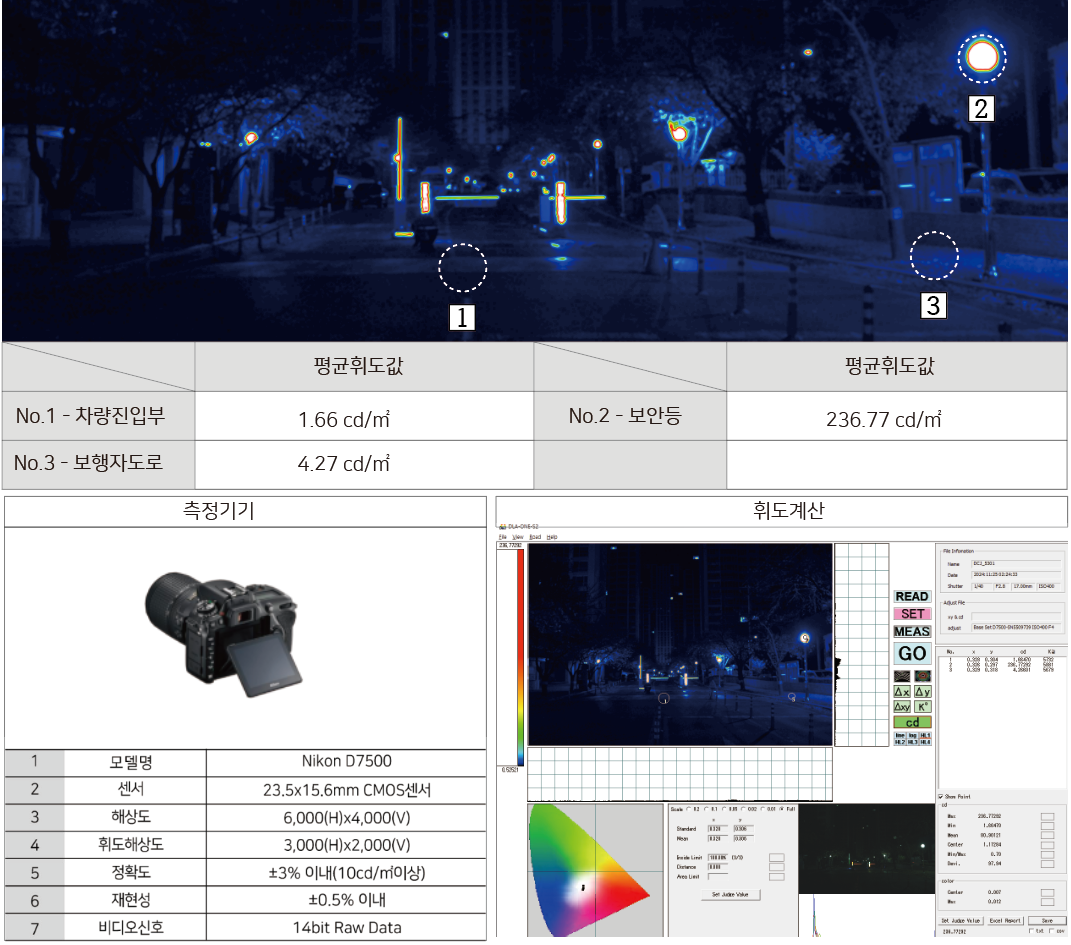Select measurement row 3 in results list
Image resolution: width=1071 pixels, height=945 pixels.
[1001, 670]
